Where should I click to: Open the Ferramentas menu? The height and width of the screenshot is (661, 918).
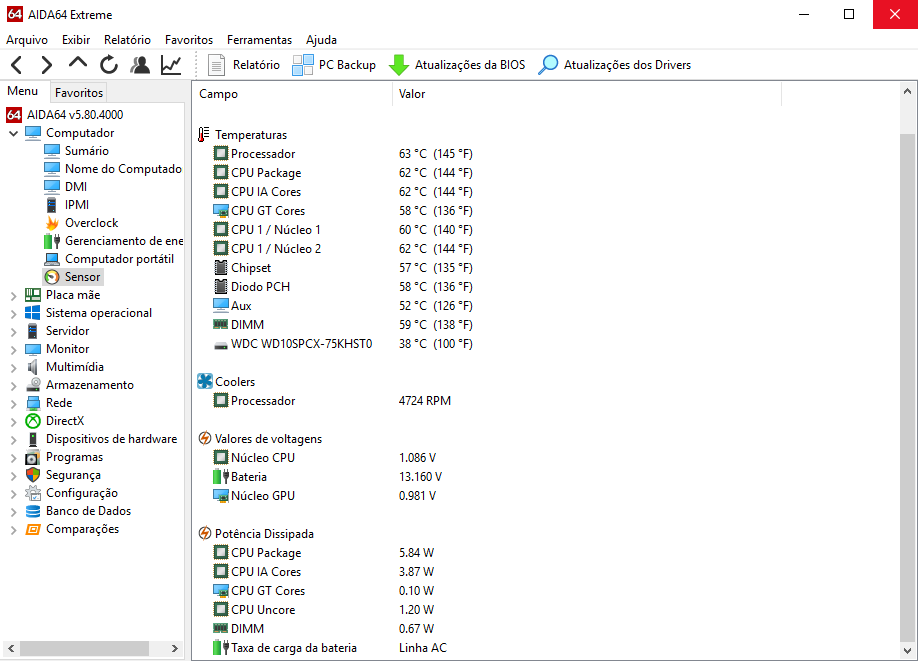tap(259, 40)
